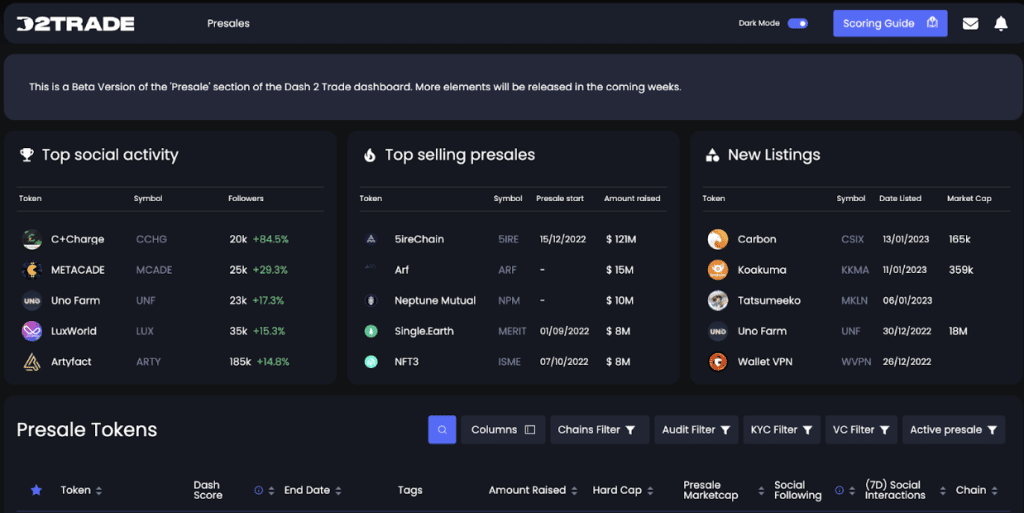Image resolution: width=1024 pixels, height=513 pixels.
Task: Select the Single.Earth token logo
Action: (x=371, y=331)
